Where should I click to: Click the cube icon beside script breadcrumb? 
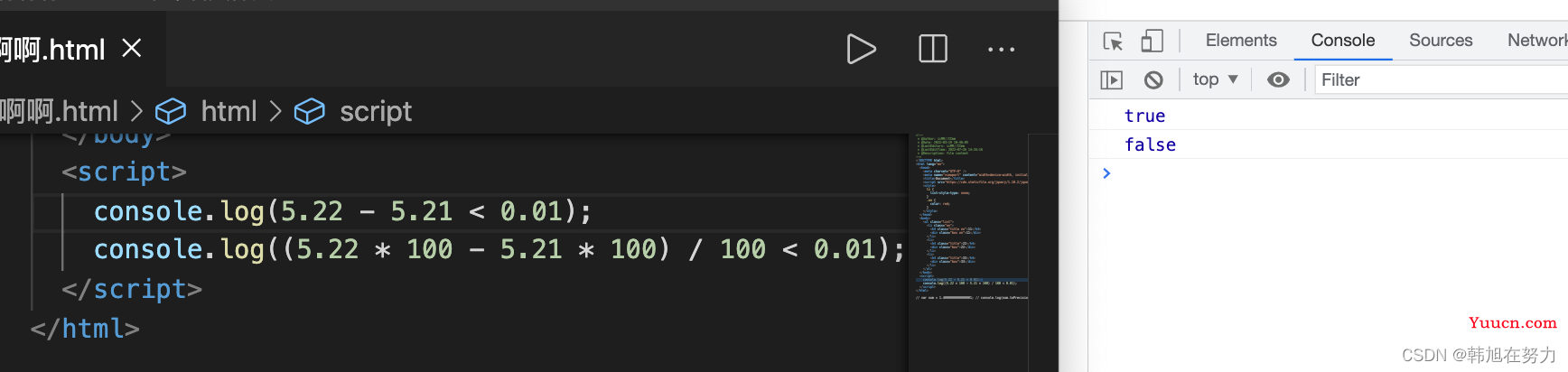pos(310,112)
